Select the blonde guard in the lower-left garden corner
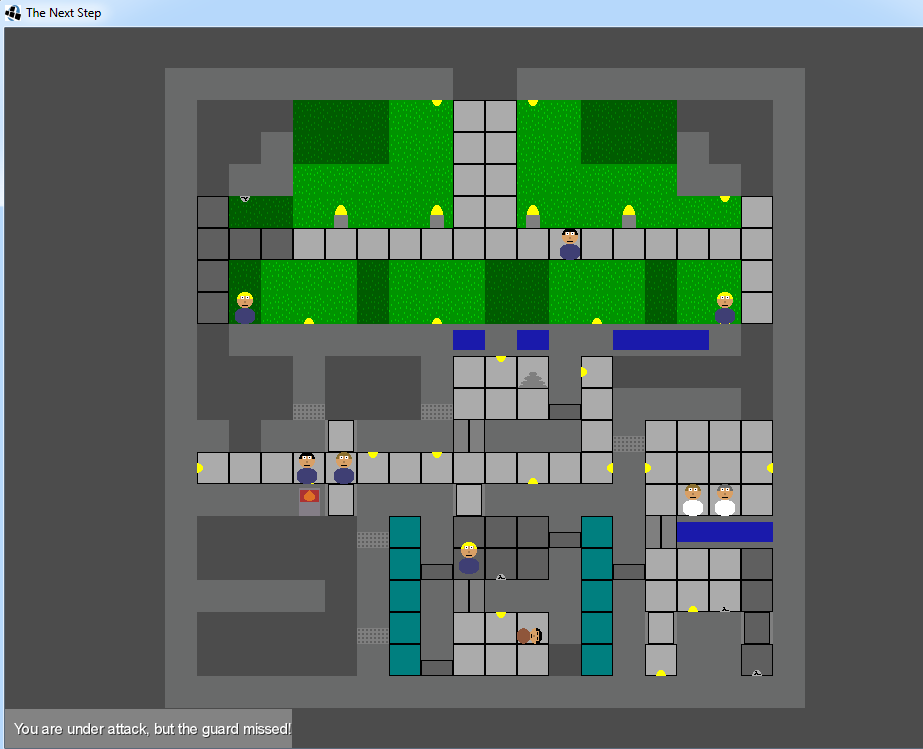This screenshot has height=749, width=923. coord(245,307)
